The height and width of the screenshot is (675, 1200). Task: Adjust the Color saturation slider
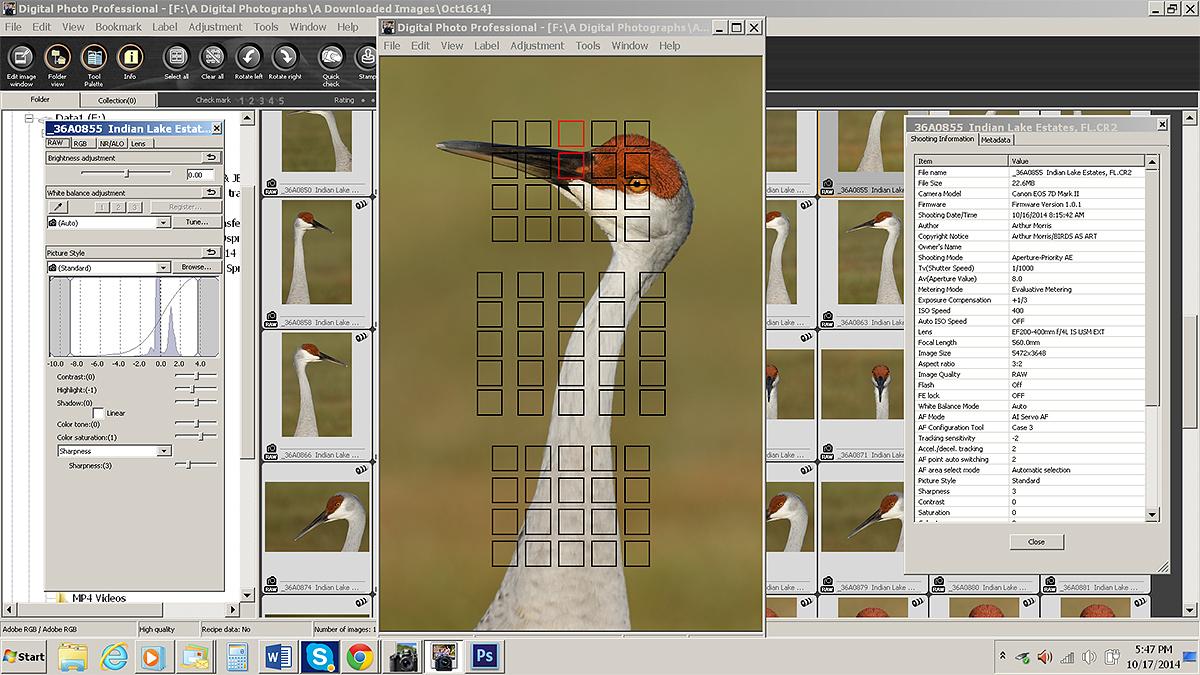tap(196, 437)
